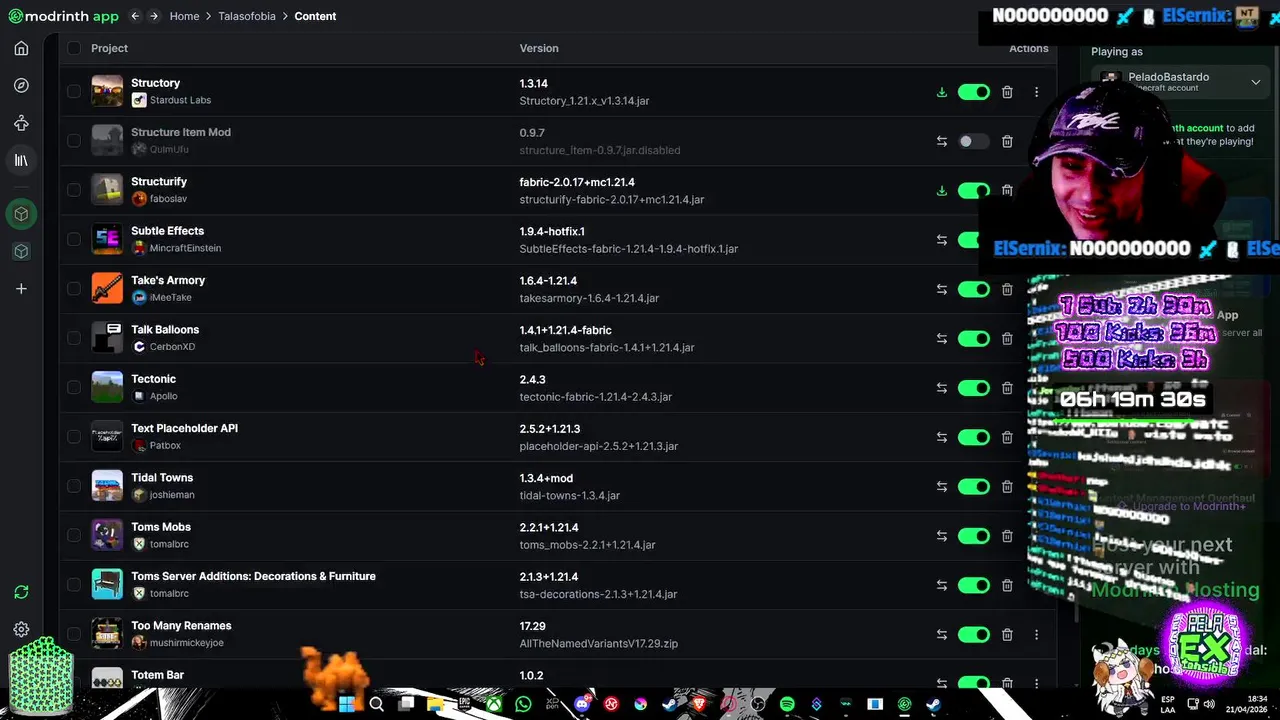Viewport: 1280px width, 720px height.
Task: Delete Structure Item Mod with trash icon
Action: pyautogui.click(x=1007, y=141)
